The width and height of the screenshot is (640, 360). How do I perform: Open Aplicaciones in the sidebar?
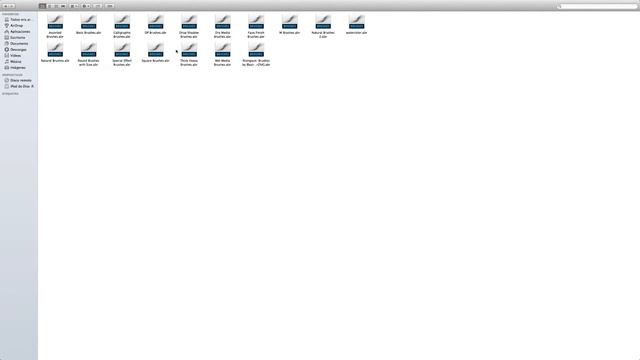[x=19, y=31]
